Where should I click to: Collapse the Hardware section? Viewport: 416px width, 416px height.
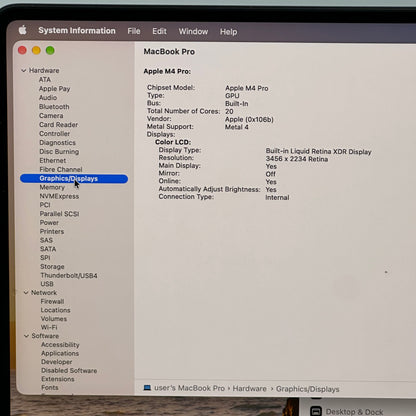point(24,70)
